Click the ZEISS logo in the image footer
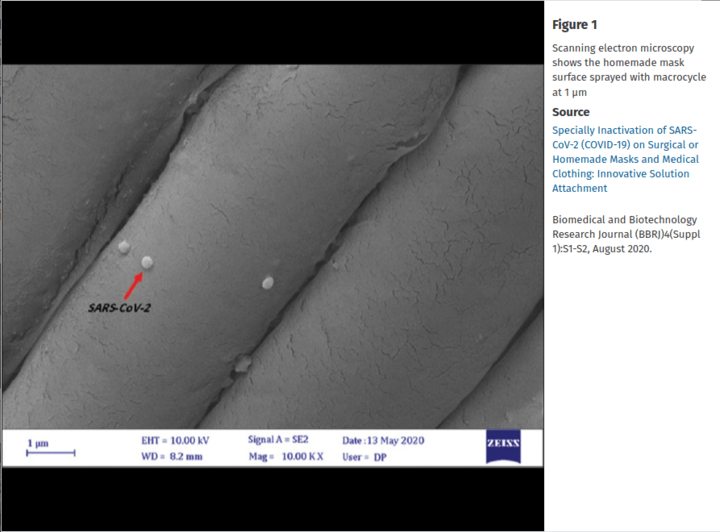 click(502, 448)
